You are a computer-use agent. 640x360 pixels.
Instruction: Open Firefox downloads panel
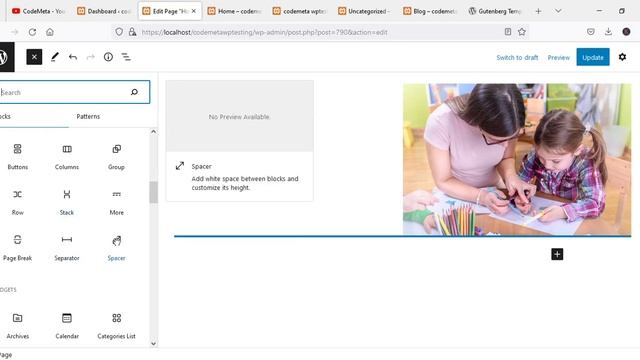pos(608,32)
